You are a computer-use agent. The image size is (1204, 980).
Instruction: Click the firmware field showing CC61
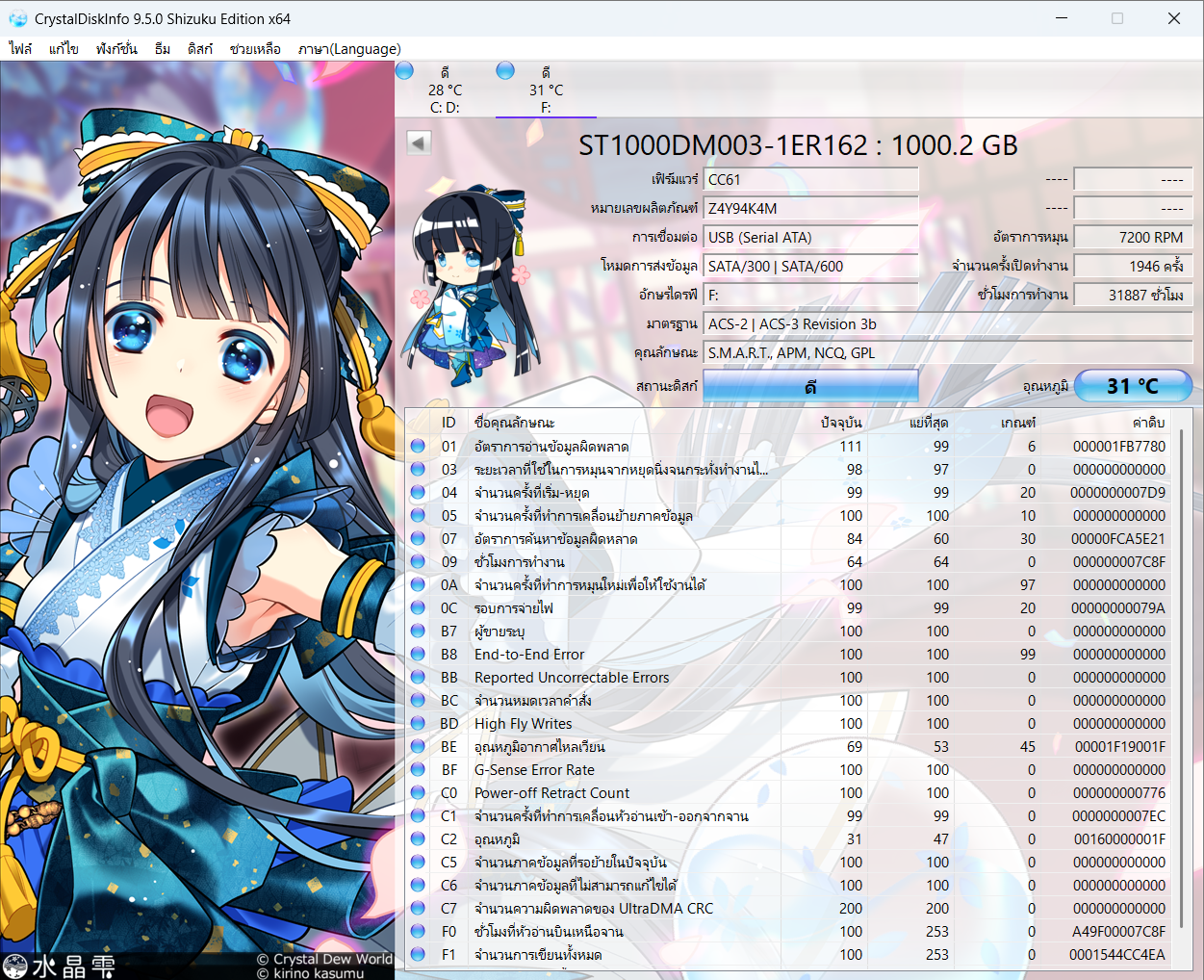[811, 179]
